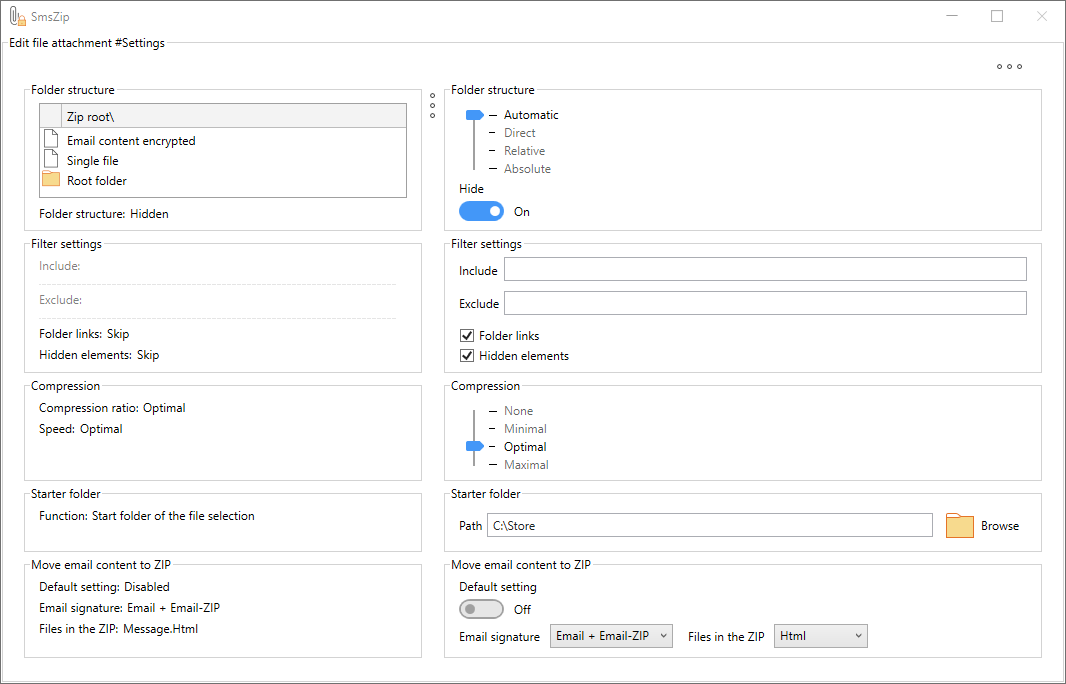This screenshot has width=1066, height=684.
Task: Click the SmsZip paperclip icon in the title bar
Action: click(x=17, y=16)
